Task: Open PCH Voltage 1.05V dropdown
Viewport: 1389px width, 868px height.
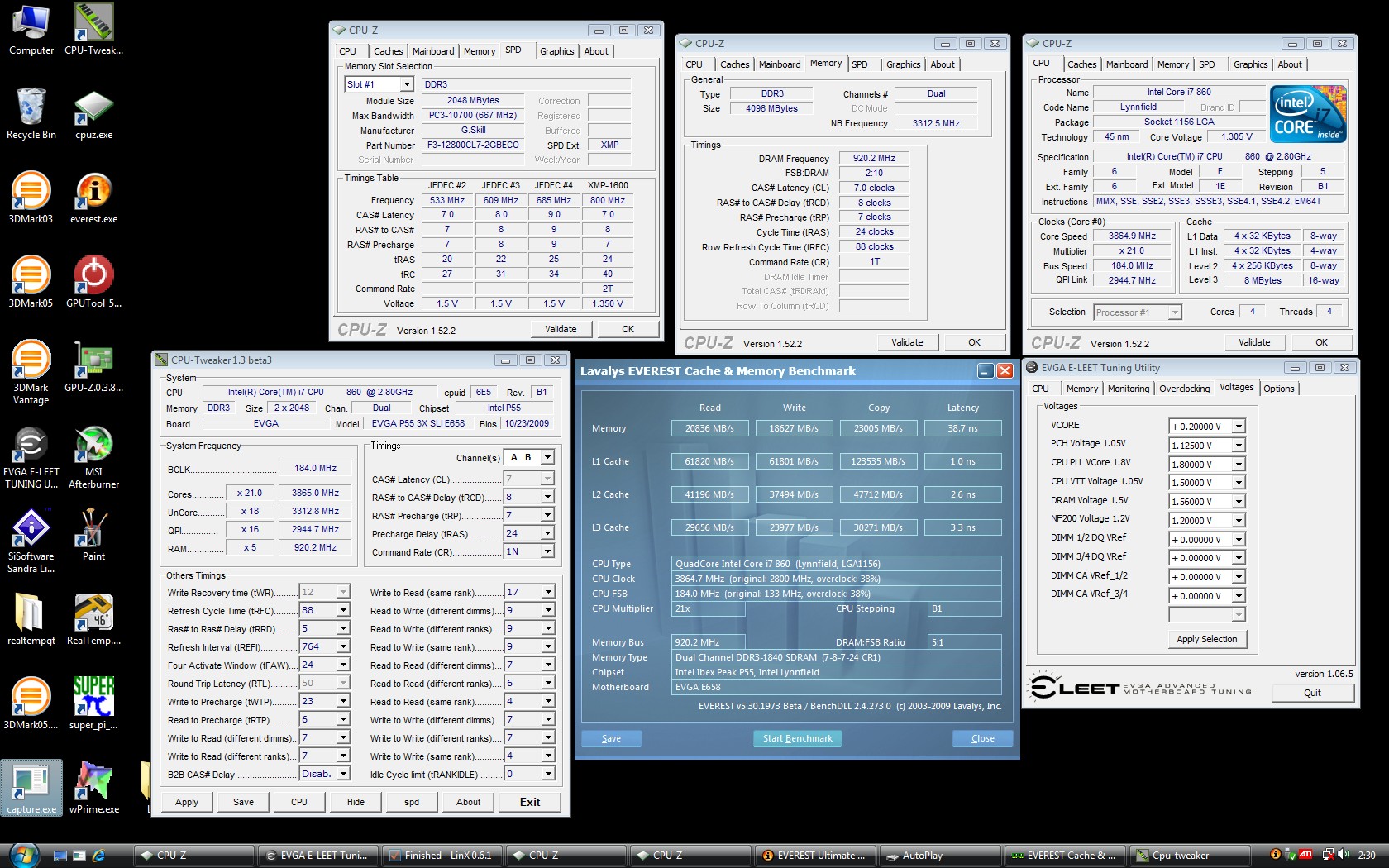Action: (x=1239, y=446)
